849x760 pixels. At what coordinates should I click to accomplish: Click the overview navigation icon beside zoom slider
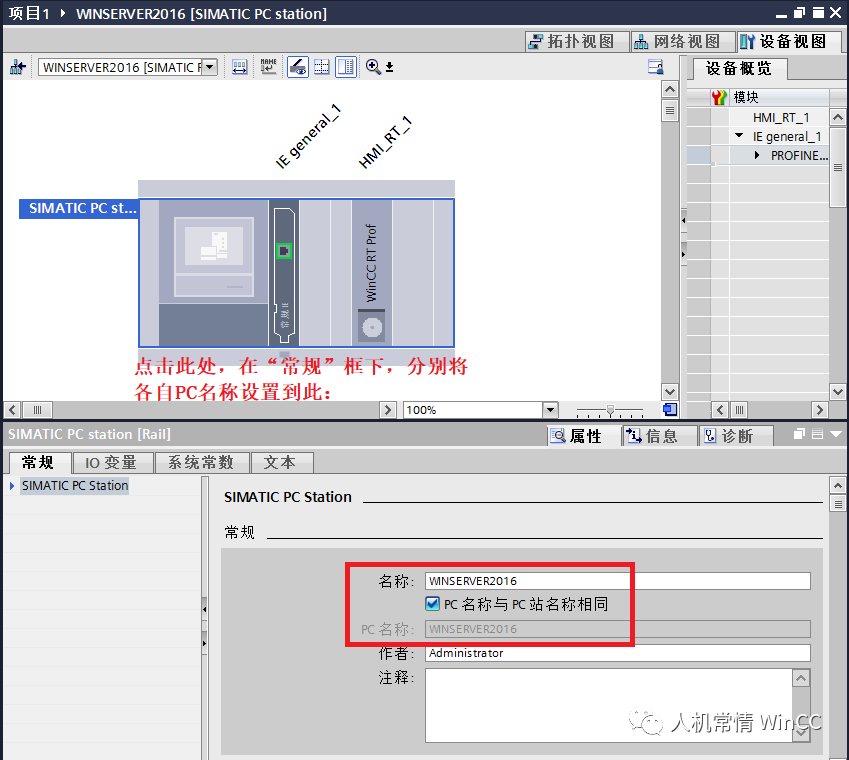(x=670, y=410)
